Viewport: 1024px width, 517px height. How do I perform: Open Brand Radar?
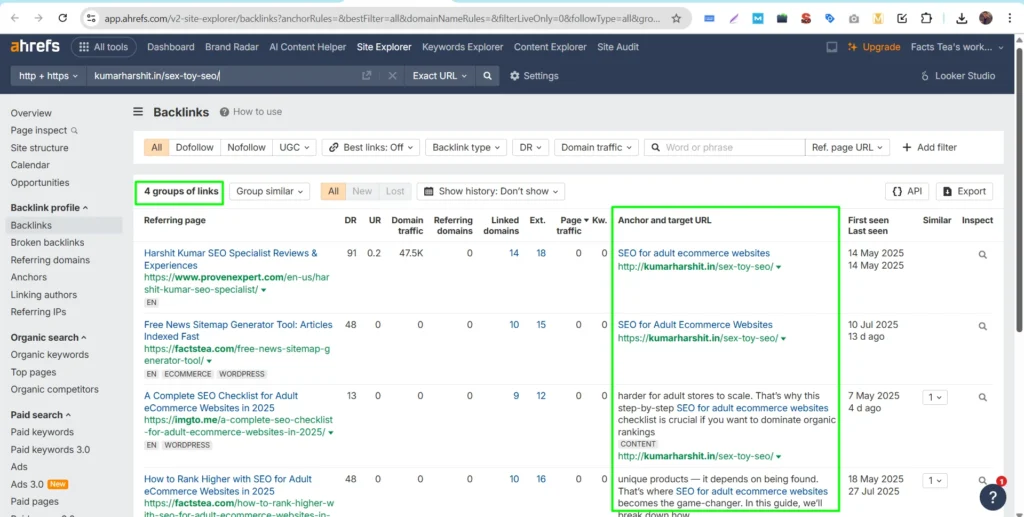coord(232,47)
